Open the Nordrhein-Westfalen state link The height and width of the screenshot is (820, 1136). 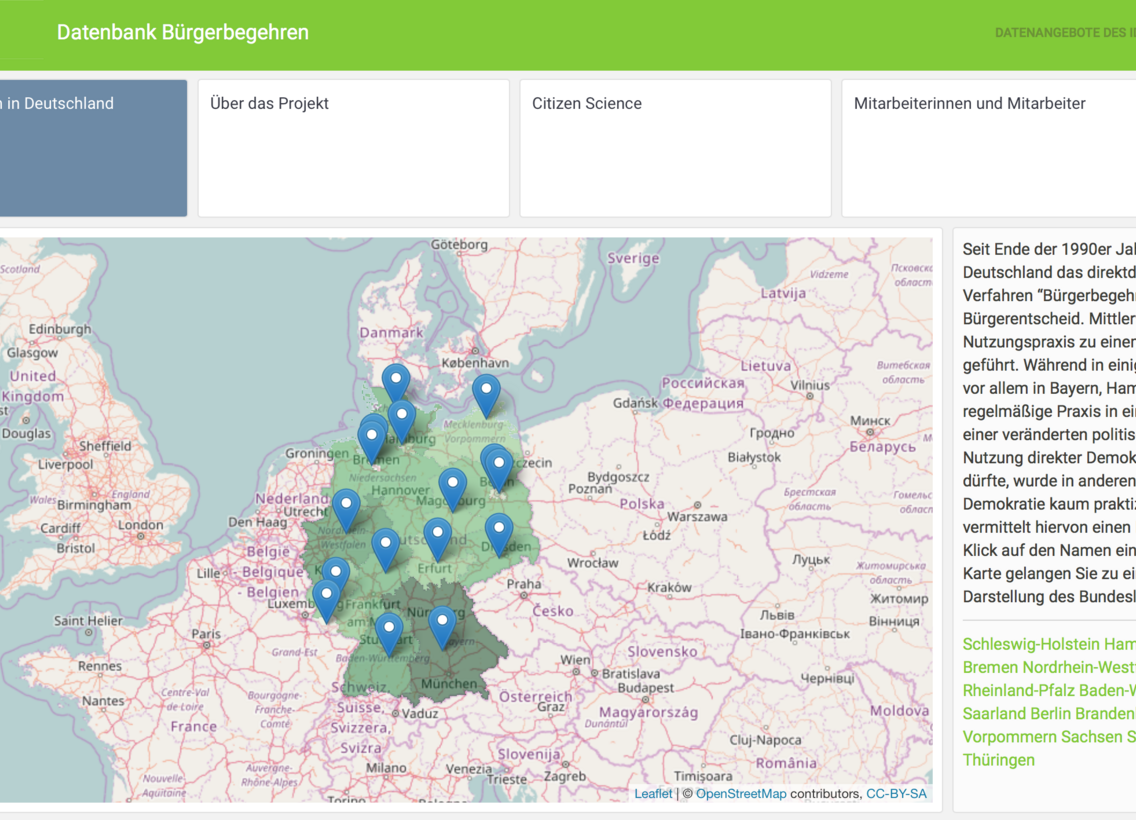coord(1079,667)
